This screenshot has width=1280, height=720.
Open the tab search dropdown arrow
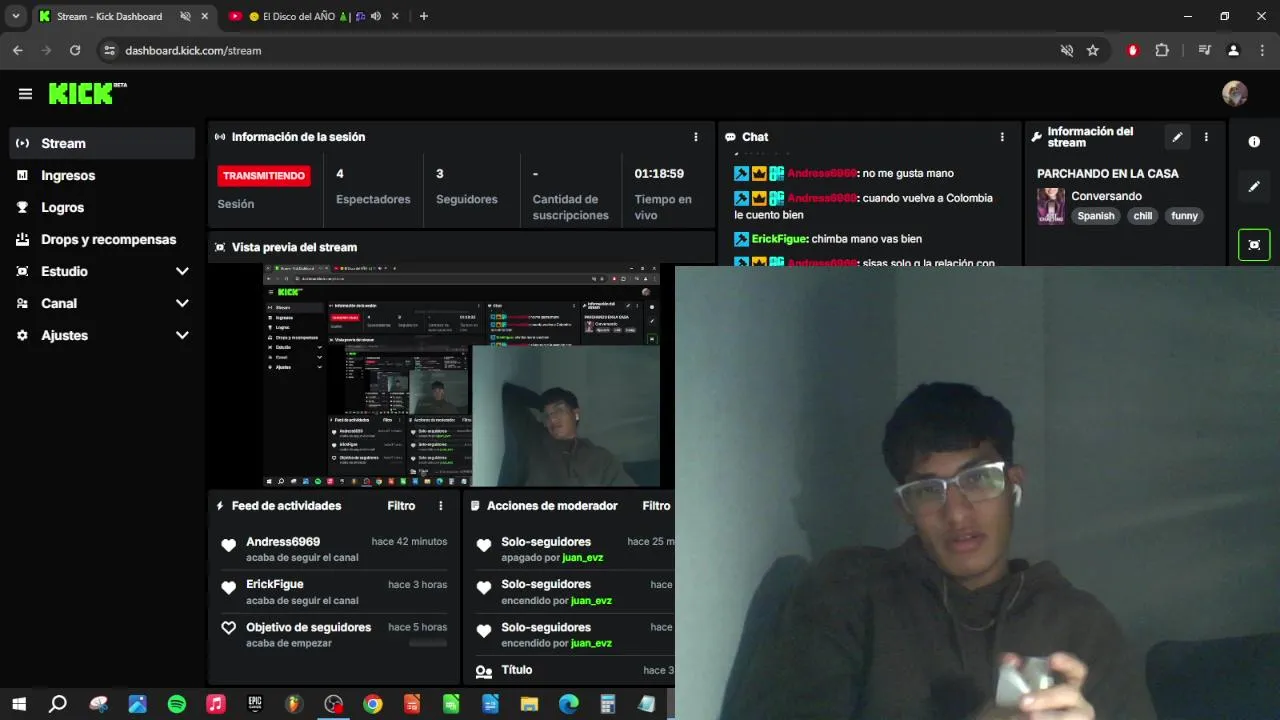click(15, 16)
